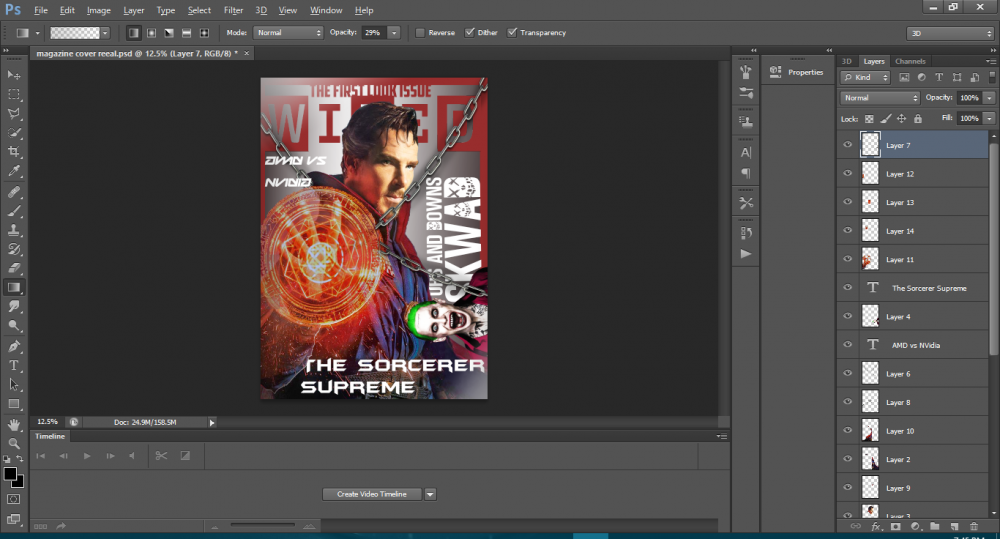Open the File menu

coord(41,10)
